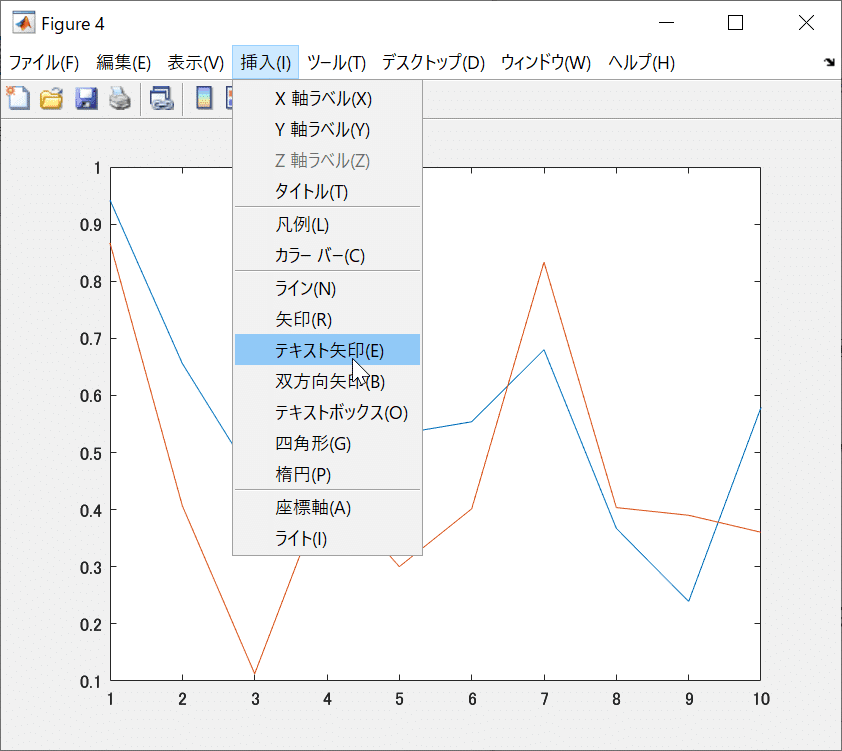Open the 表示(V) menu
This screenshot has width=842, height=751.
(192, 61)
